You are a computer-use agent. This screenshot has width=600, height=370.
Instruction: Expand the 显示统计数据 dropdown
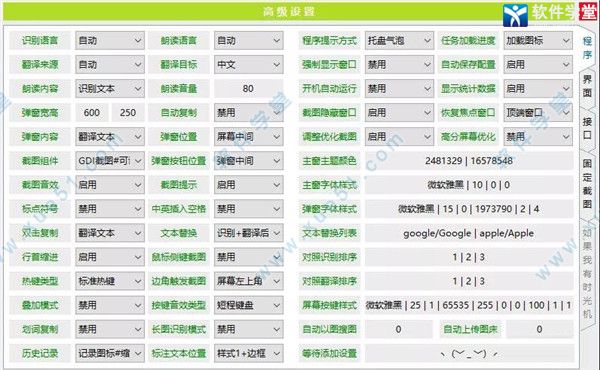(x=538, y=89)
